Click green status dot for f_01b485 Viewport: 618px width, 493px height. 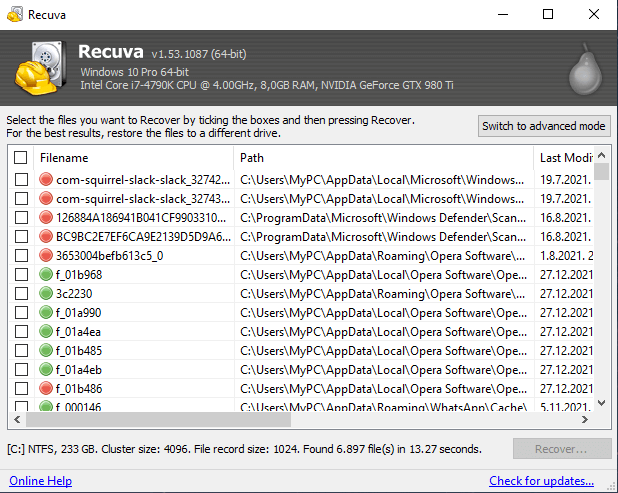[x=46, y=350]
